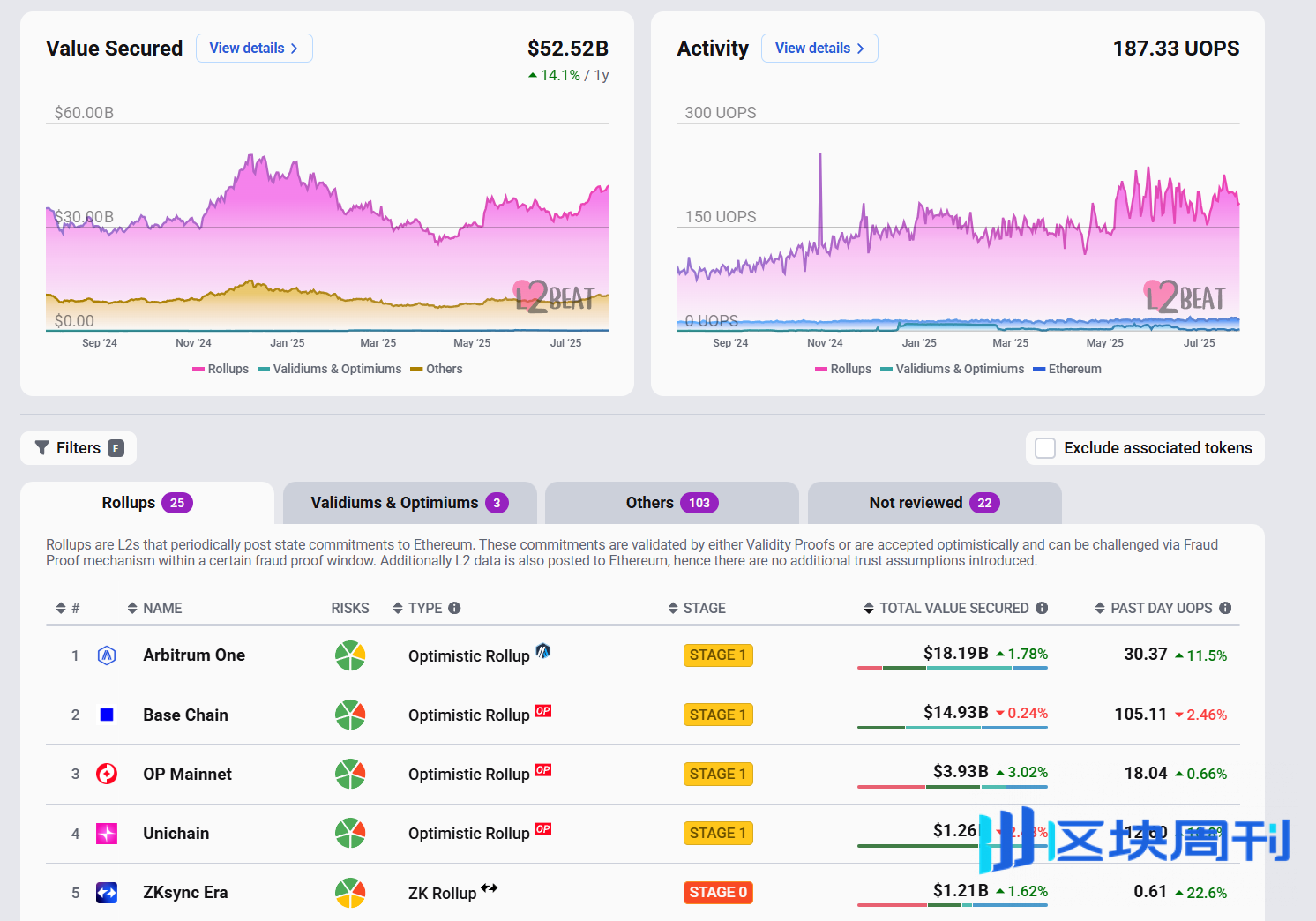The image size is (1316, 921).
Task: Open OP Mainnet risk rosette pie icon
Action: tap(350, 774)
